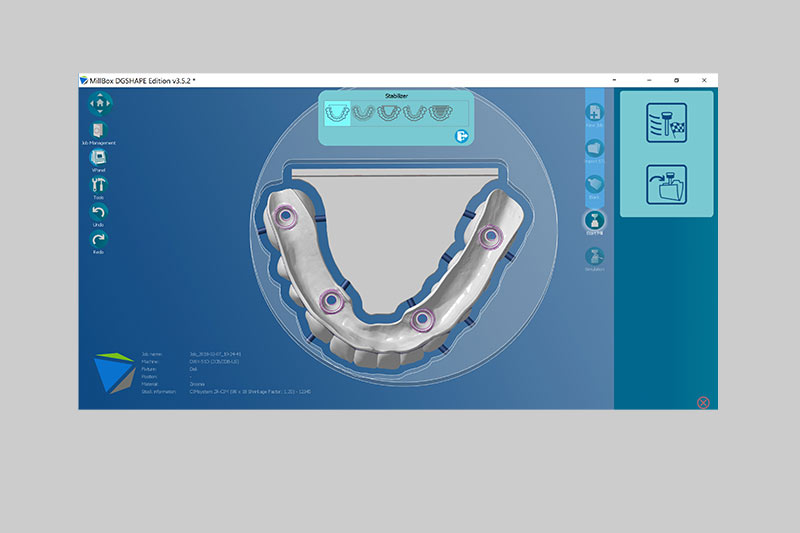Click the down arrow on navigation pad

click(99, 111)
